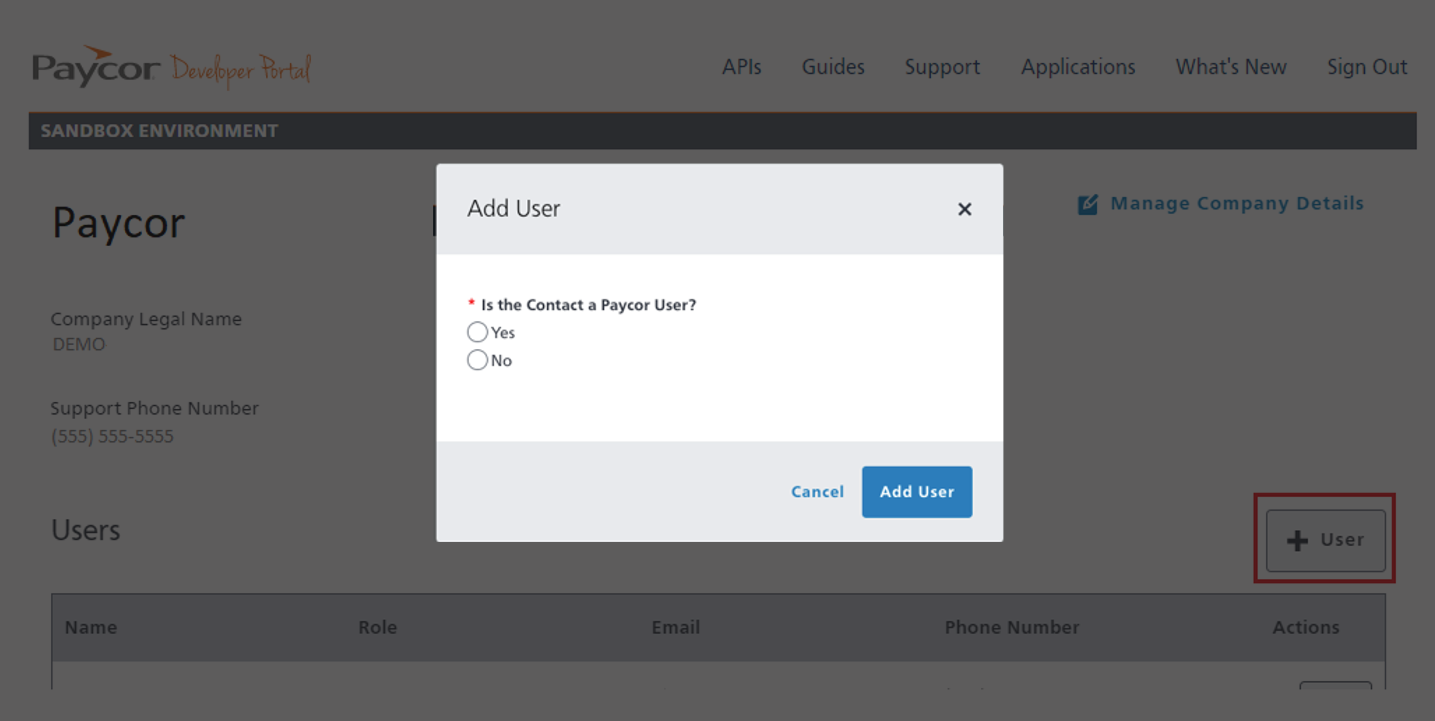Open the Applications page
Image resolution: width=1435 pixels, height=721 pixels.
(1077, 67)
